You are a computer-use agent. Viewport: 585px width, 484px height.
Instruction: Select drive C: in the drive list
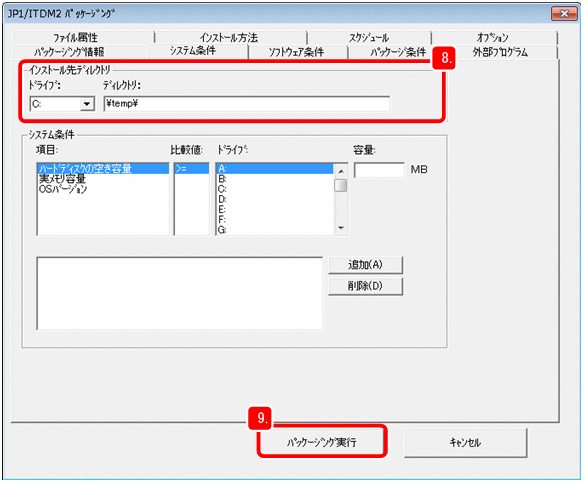[x=275, y=189]
